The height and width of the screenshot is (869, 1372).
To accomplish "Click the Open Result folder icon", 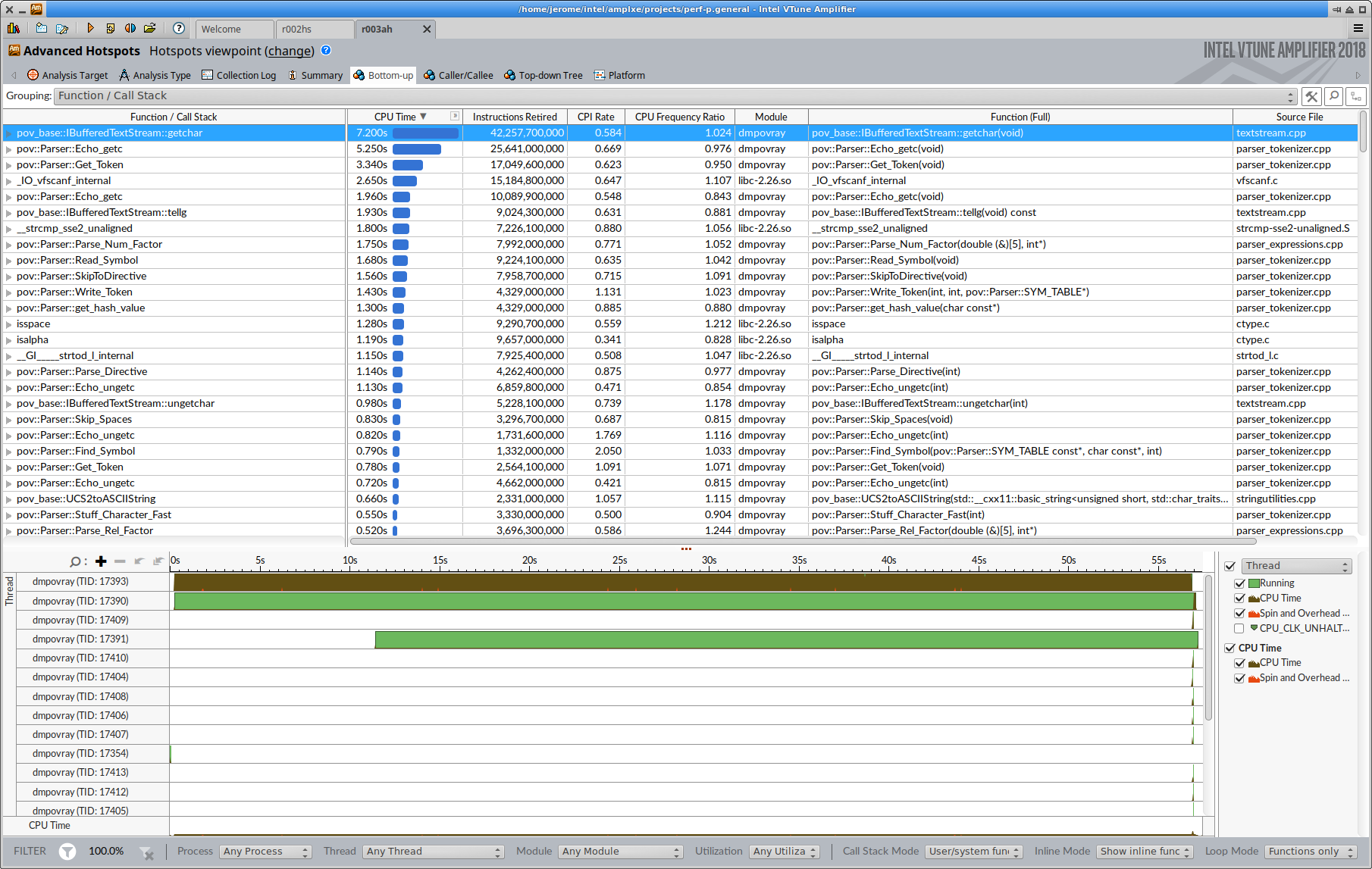I will 150,28.
